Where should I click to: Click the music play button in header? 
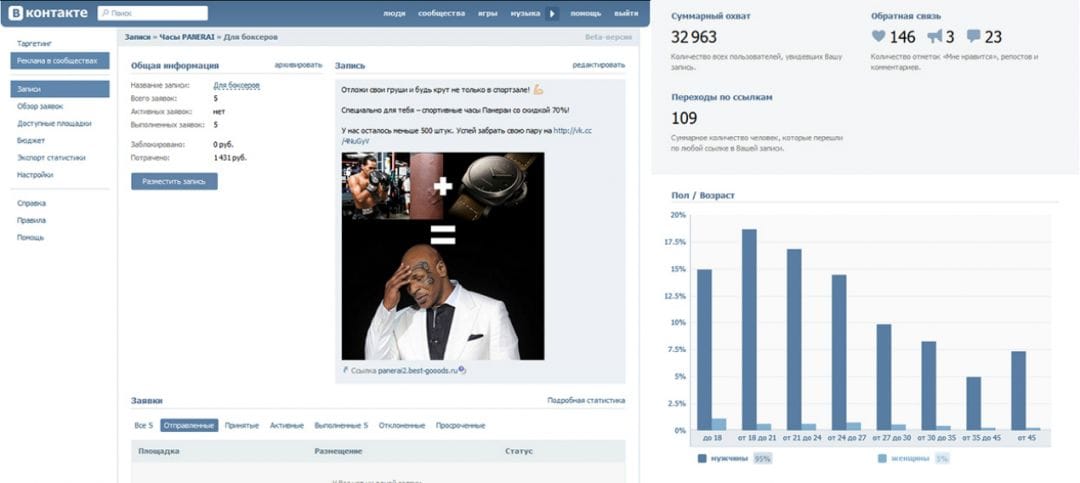552,14
